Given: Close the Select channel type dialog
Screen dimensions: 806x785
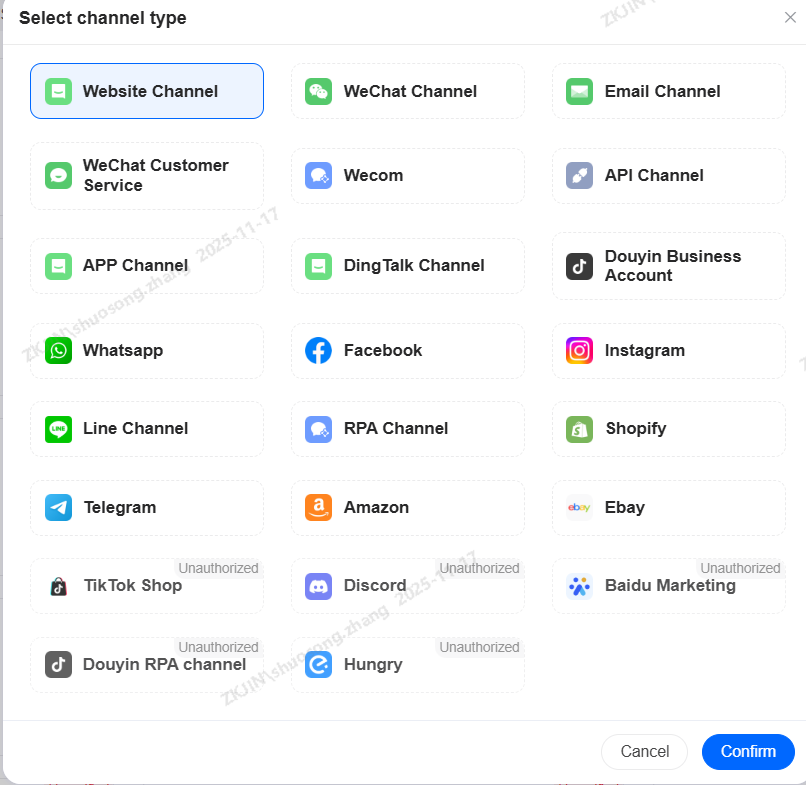Looking at the screenshot, I should coord(790,17).
